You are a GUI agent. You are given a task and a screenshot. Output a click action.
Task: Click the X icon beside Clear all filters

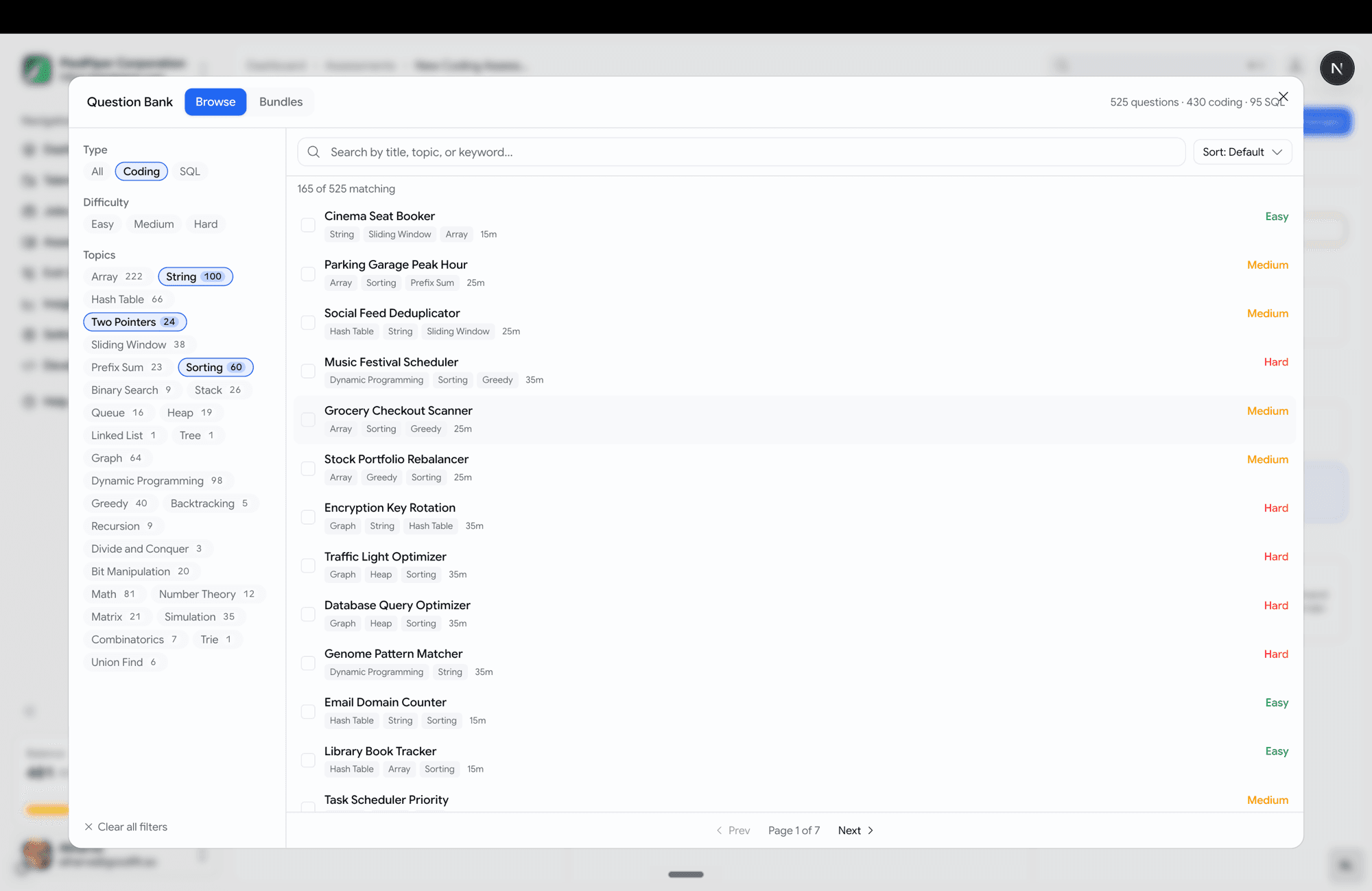coord(88,827)
